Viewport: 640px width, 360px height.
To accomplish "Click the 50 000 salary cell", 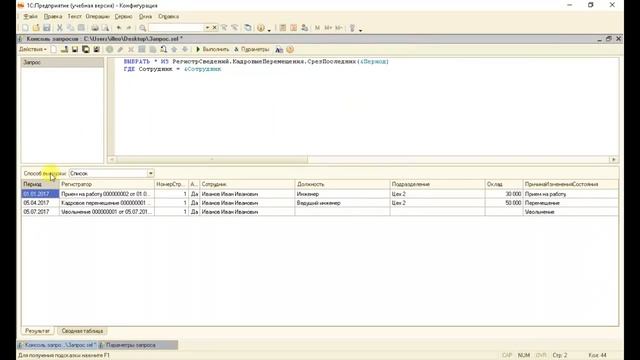I will (504, 203).
